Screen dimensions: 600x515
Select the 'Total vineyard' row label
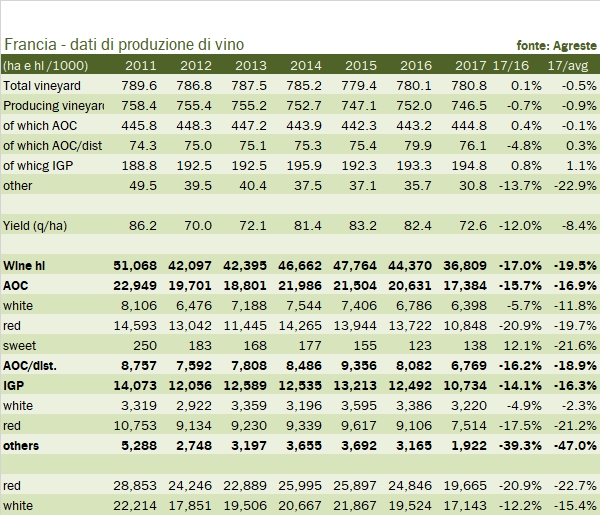coord(43,86)
